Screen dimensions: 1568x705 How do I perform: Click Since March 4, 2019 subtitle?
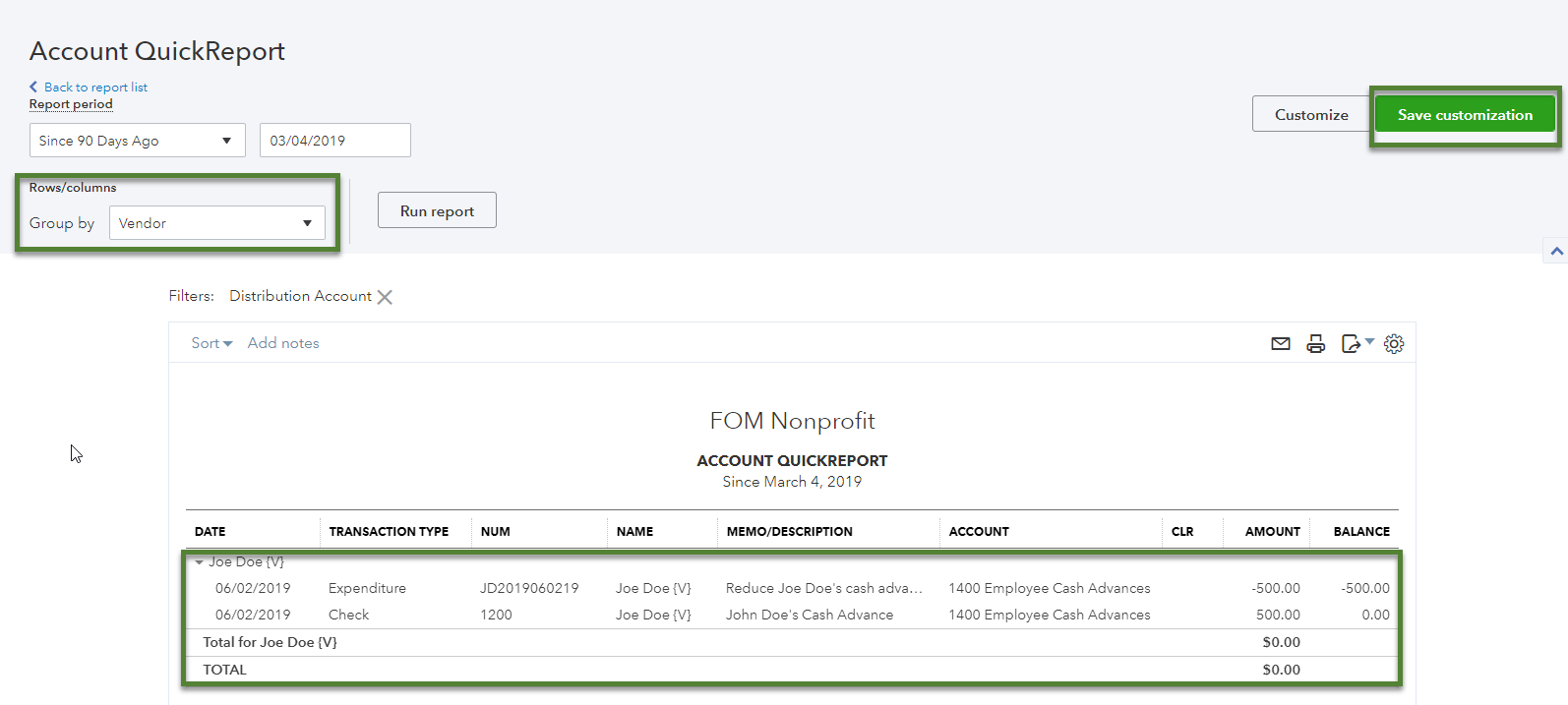(792, 482)
